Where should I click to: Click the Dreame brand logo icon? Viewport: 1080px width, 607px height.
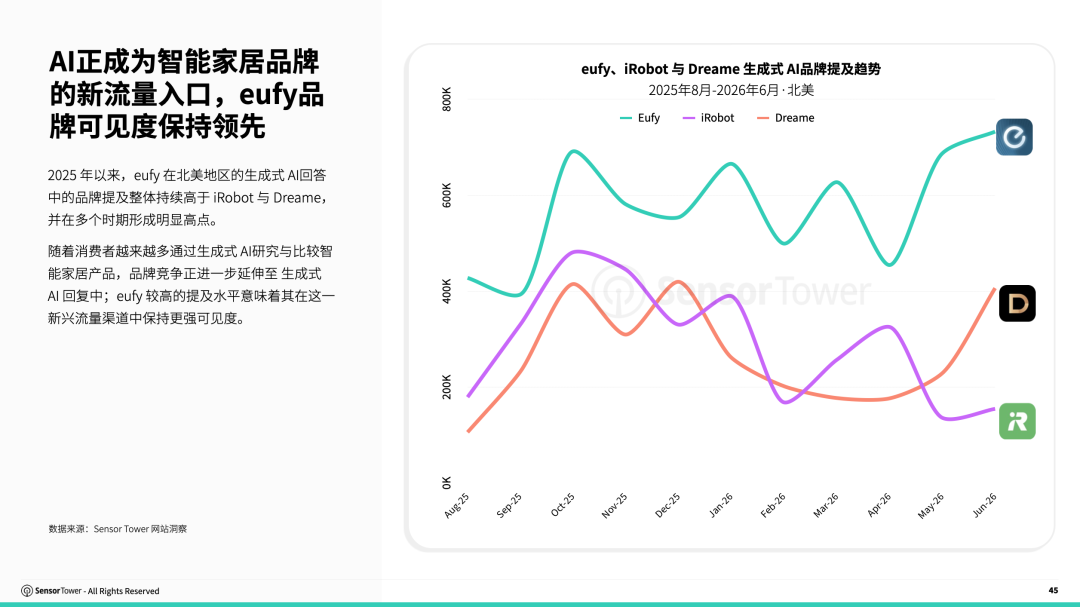(1017, 303)
